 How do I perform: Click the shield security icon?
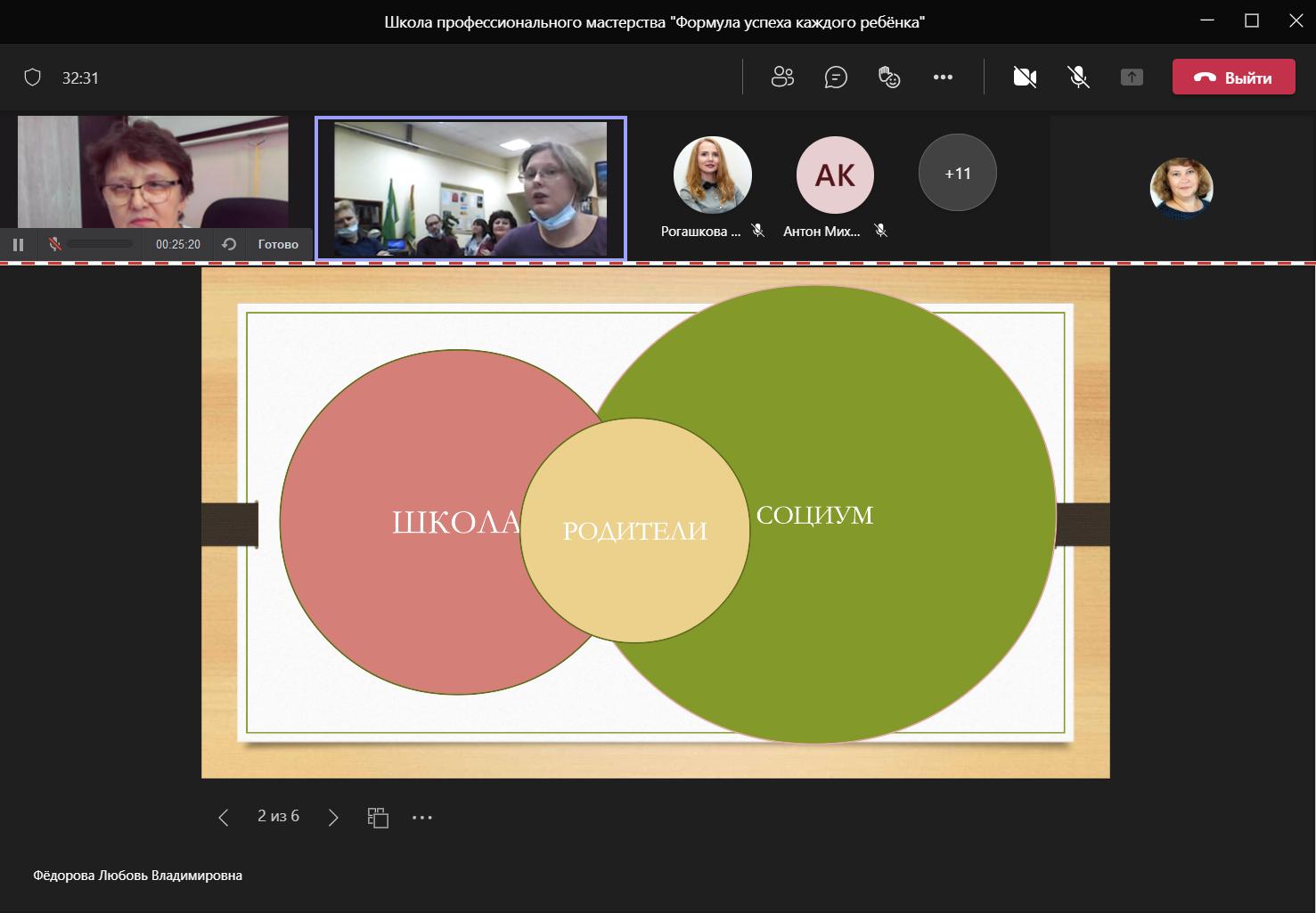pyautogui.click(x=33, y=77)
